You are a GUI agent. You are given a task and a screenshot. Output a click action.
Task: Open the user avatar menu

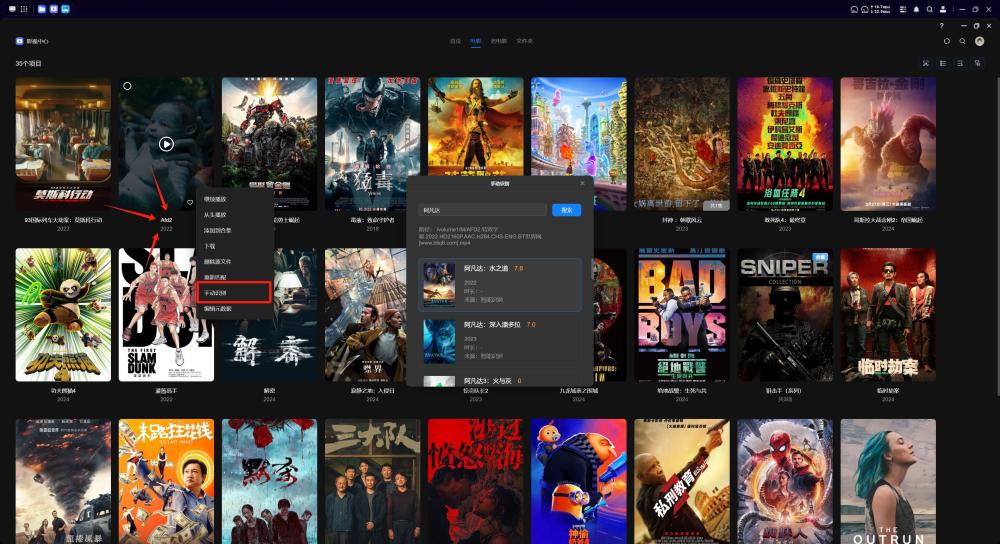pyautogui.click(x=980, y=41)
